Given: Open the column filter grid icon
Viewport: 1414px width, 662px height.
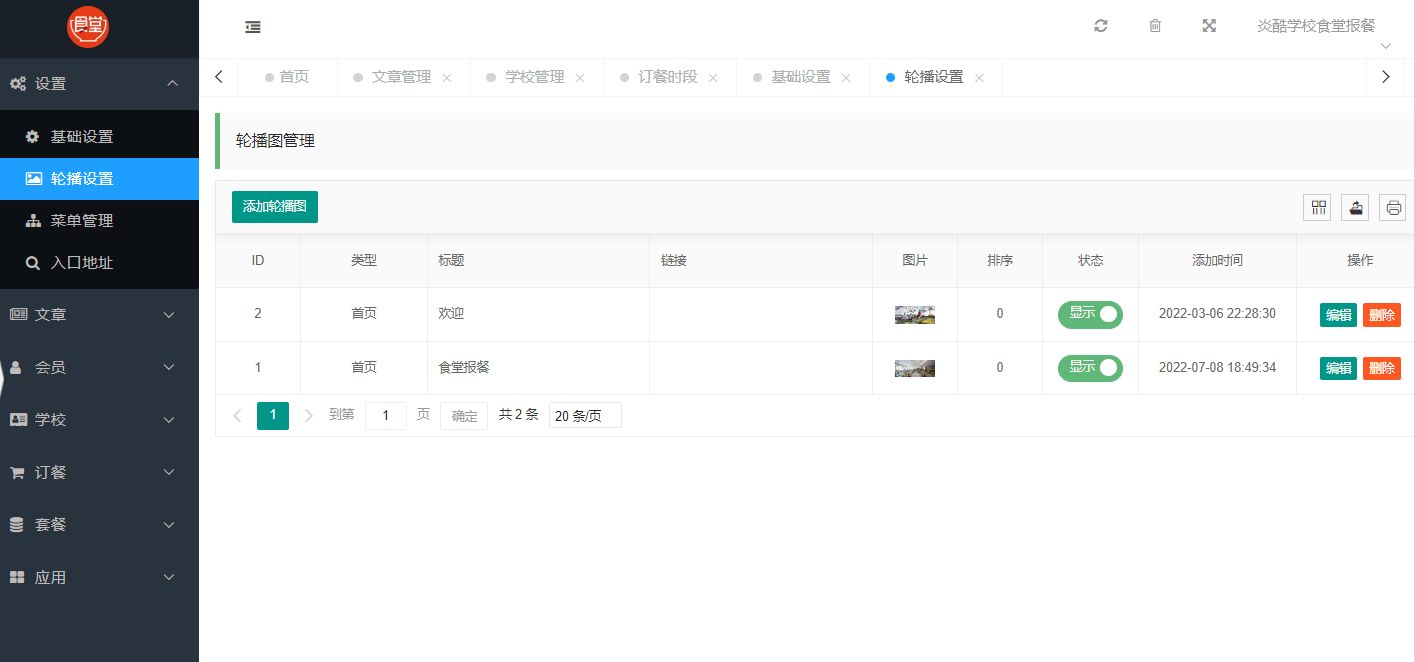Looking at the screenshot, I should (1319, 207).
